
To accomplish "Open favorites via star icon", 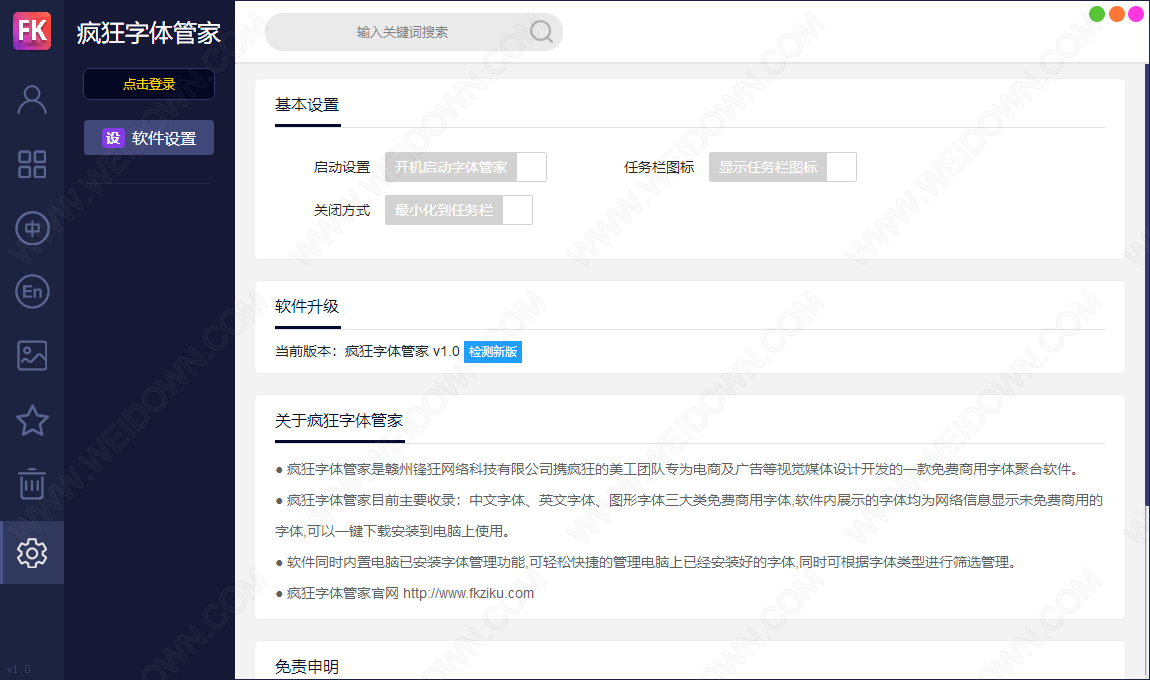I will pos(32,420).
